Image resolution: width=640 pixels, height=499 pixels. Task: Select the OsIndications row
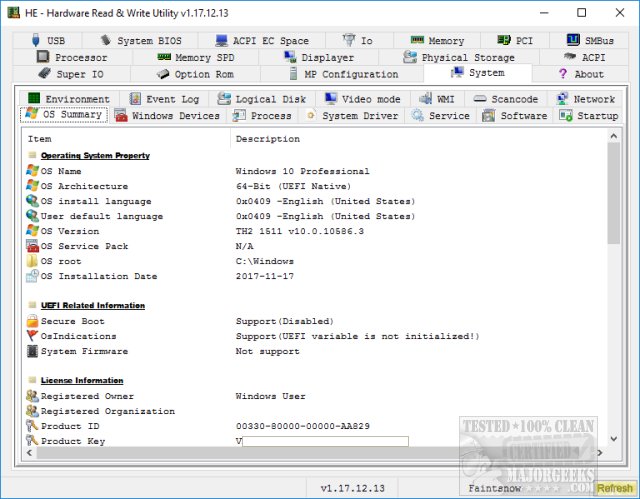[314, 336]
